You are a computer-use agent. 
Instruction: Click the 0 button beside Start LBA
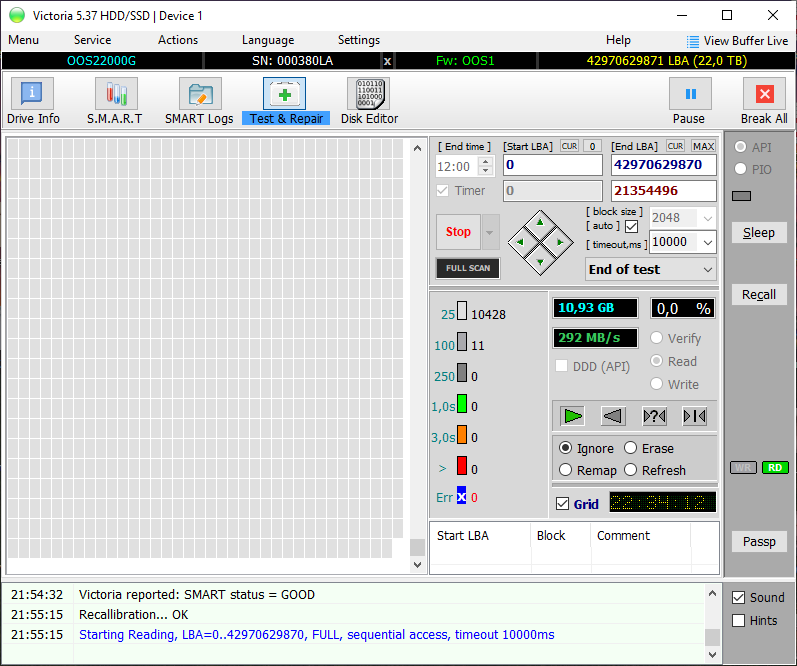592,146
